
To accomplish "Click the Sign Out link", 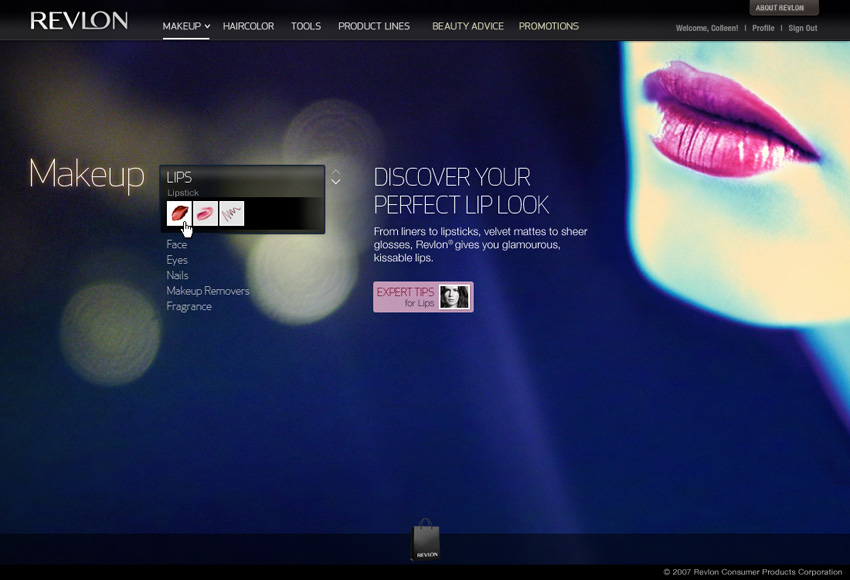I will (x=803, y=28).
